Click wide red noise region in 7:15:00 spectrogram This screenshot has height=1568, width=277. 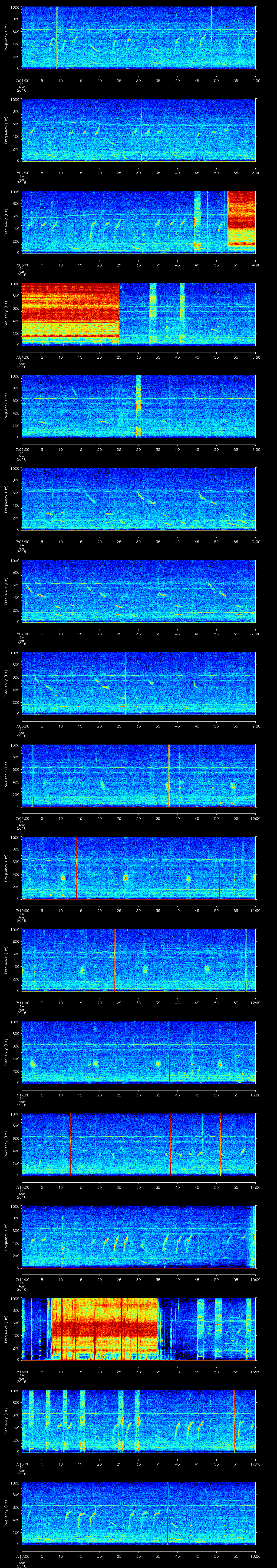coord(104,1327)
